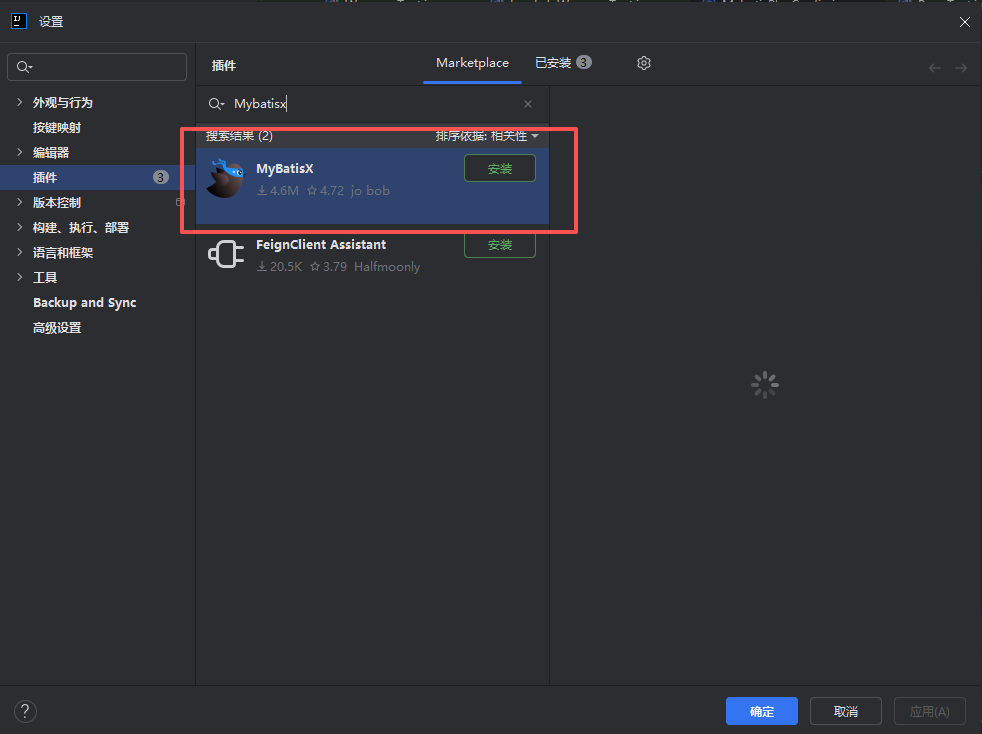Select 按键映射 in the settings tree

pyautogui.click(x=57, y=128)
